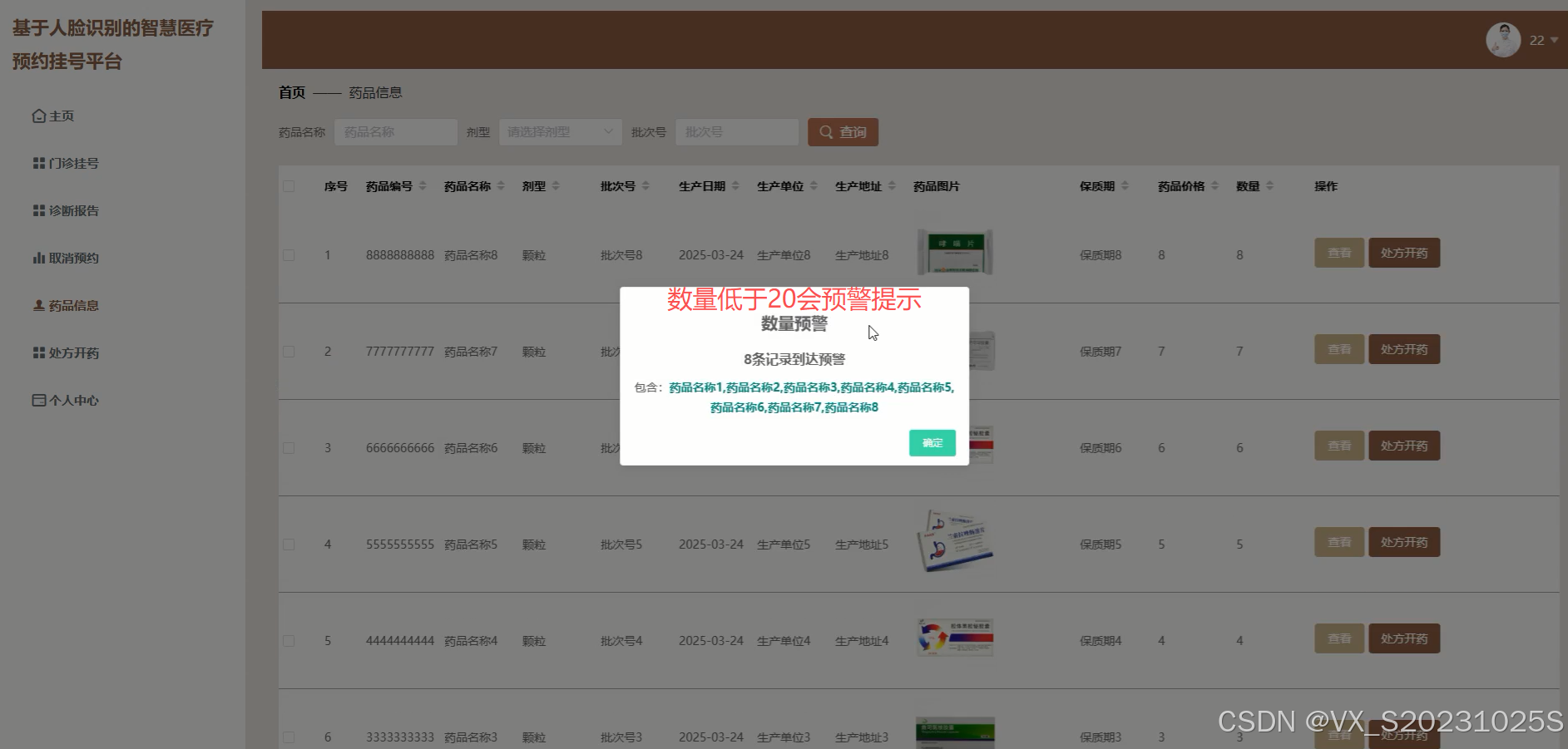Image resolution: width=1568 pixels, height=749 pixels.
Task: Click the card icon beside 个人中心
Action: pyautogui.click(x=39, y=401)
